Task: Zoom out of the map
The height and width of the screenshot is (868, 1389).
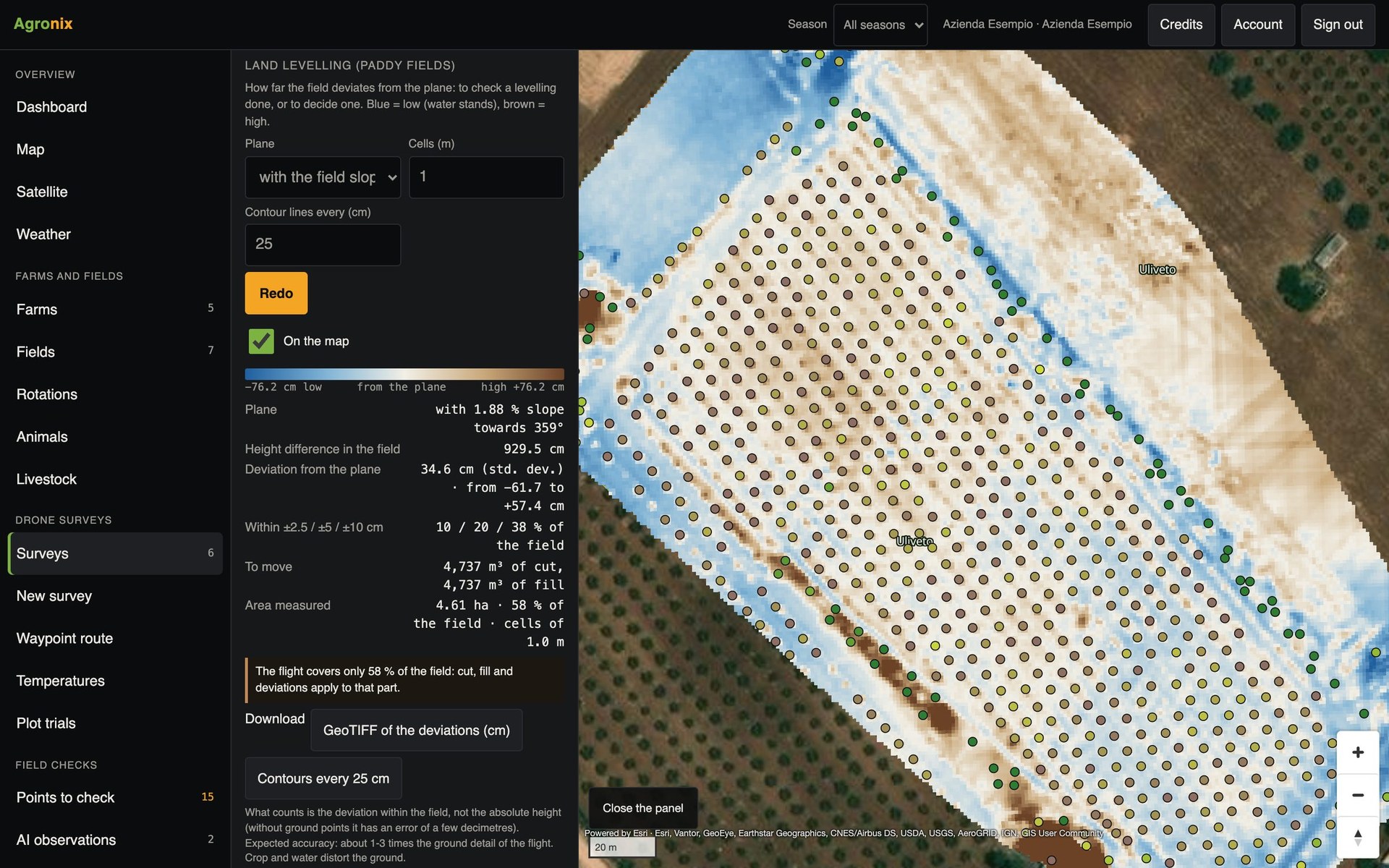Action: pyautogui.click(x=1357, y=795)
